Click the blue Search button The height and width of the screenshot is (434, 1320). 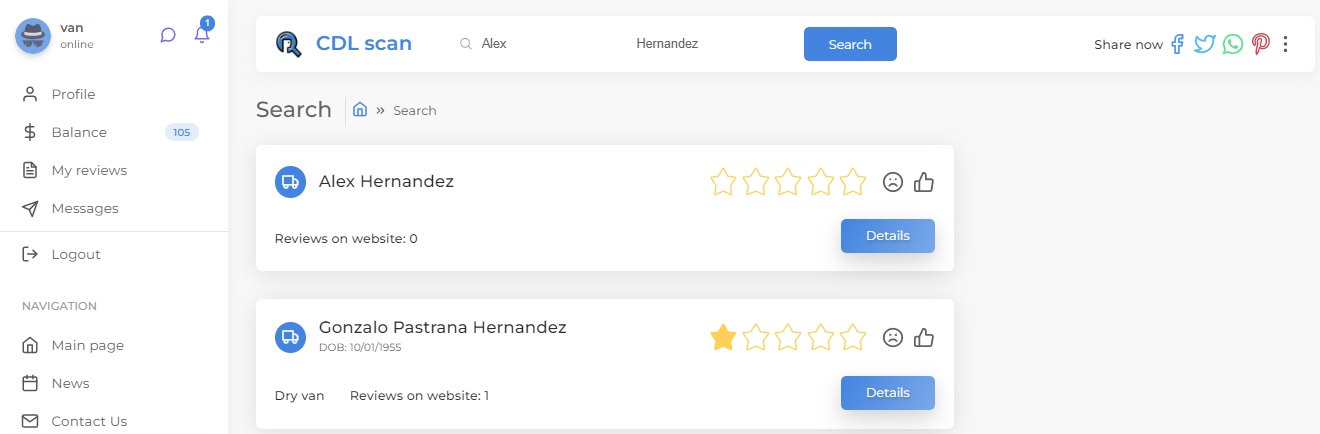coord(850,44)
